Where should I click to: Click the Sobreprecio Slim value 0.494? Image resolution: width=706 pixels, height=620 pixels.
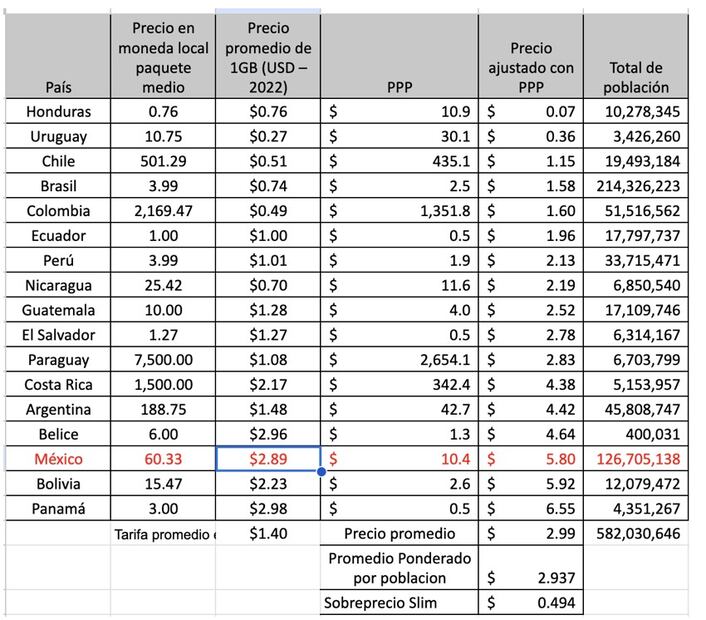tap(531, 603)
